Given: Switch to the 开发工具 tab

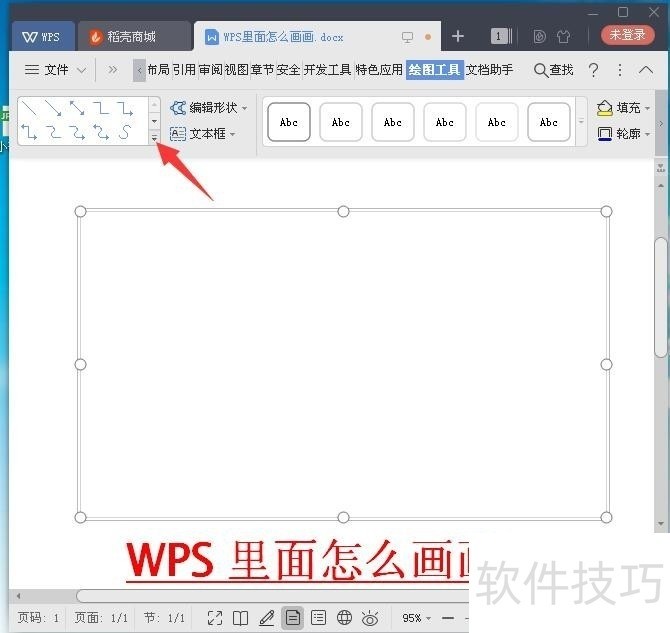Looking at the screenshot, I should [327, 70].
